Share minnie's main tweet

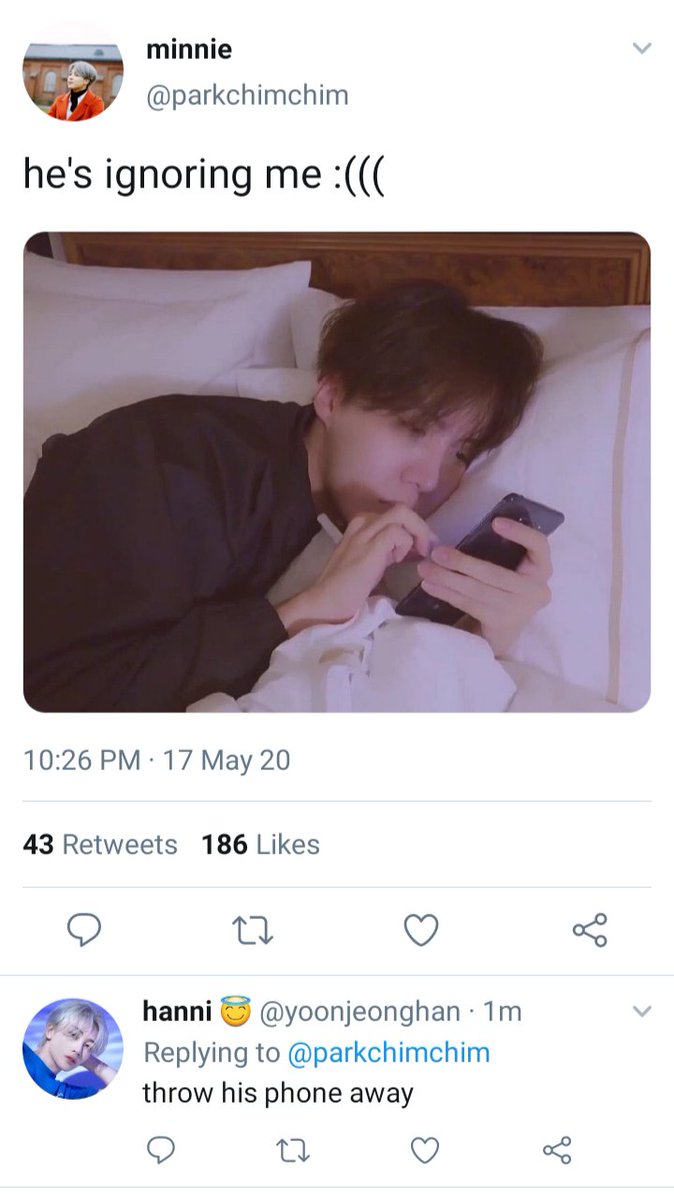590,930
